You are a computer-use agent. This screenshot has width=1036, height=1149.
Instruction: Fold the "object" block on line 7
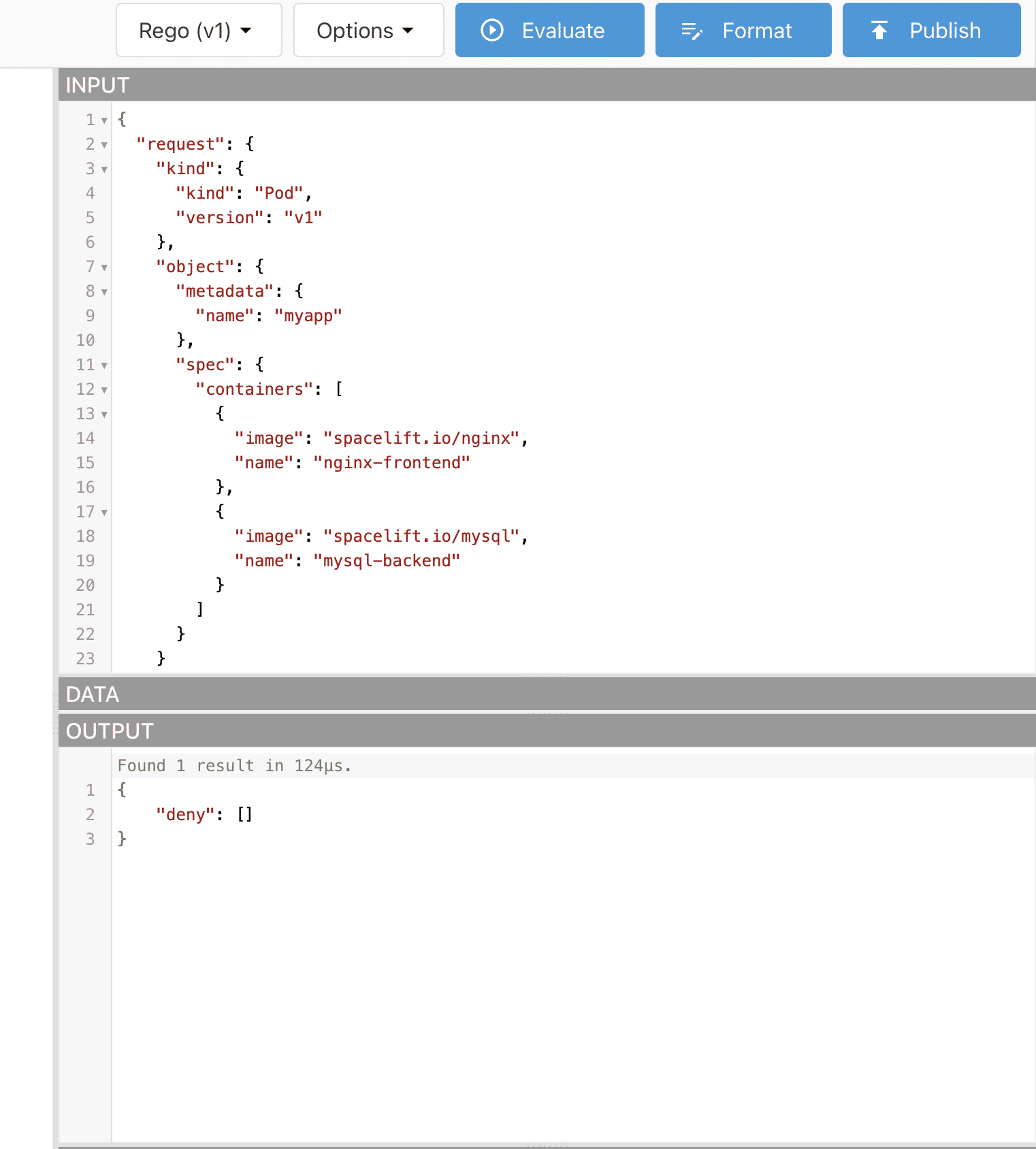(104, 268)
